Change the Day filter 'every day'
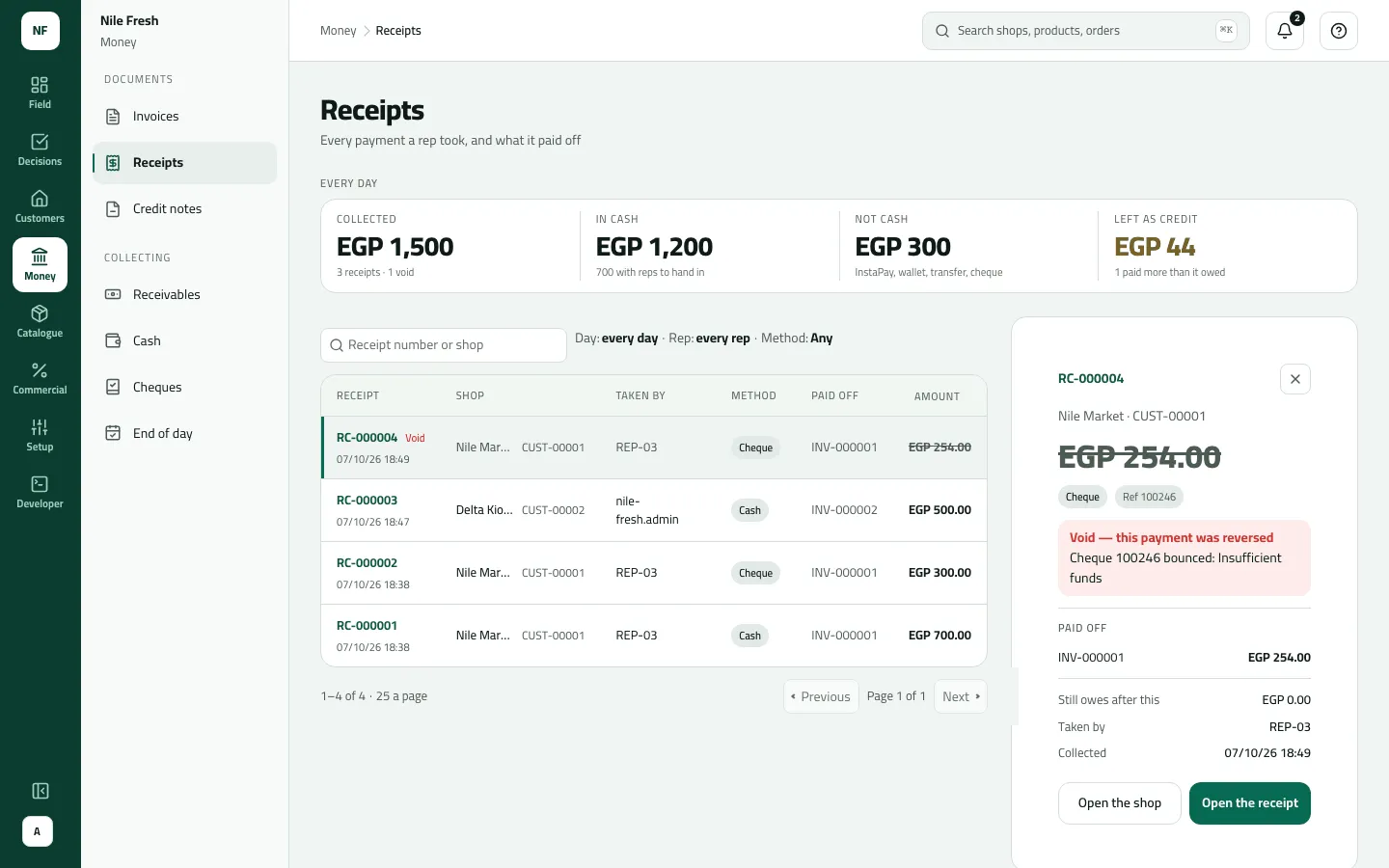Viewport: 1389px width, 868px height. point(629,339)
